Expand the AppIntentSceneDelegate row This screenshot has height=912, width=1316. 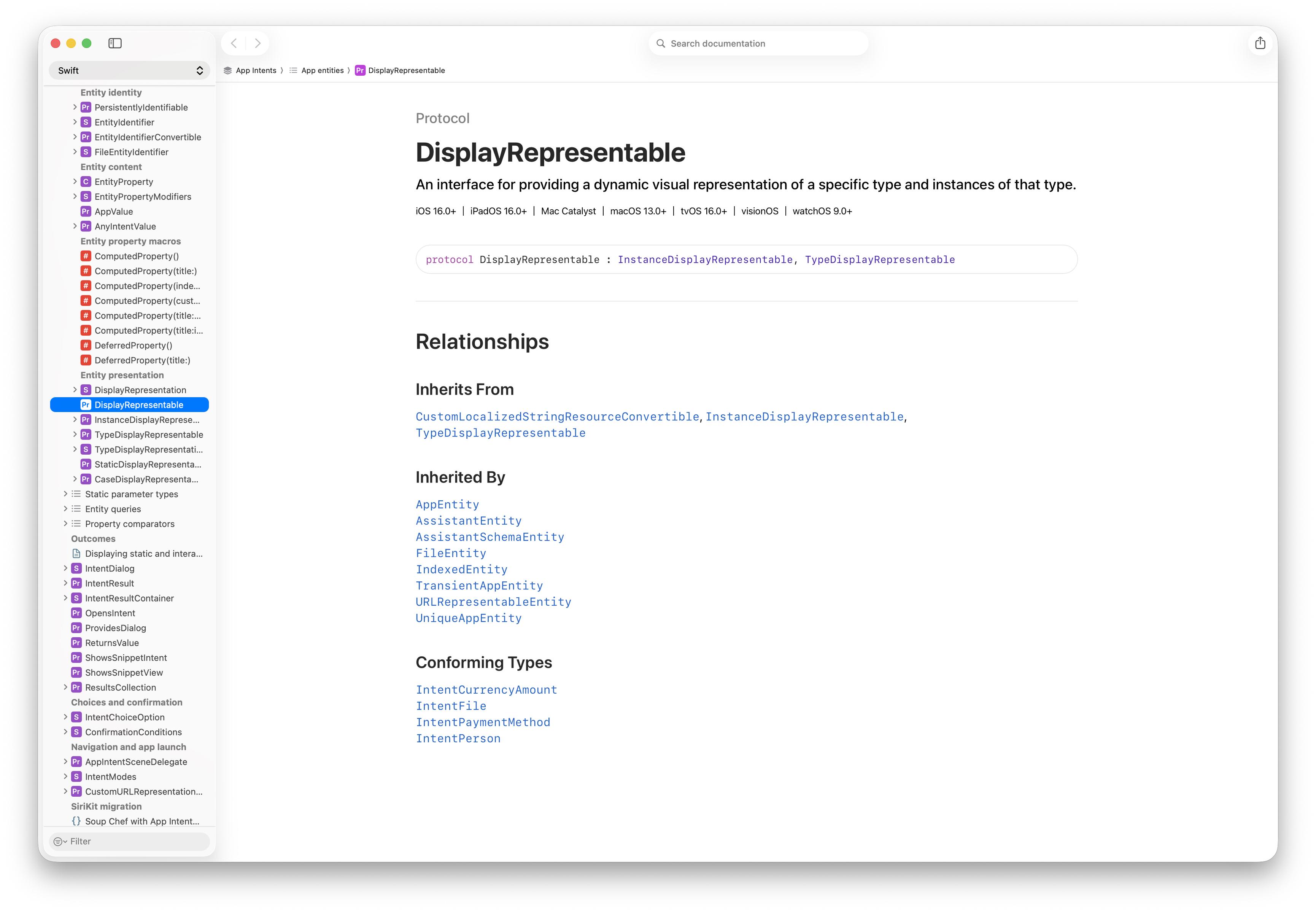pos(65,761)
